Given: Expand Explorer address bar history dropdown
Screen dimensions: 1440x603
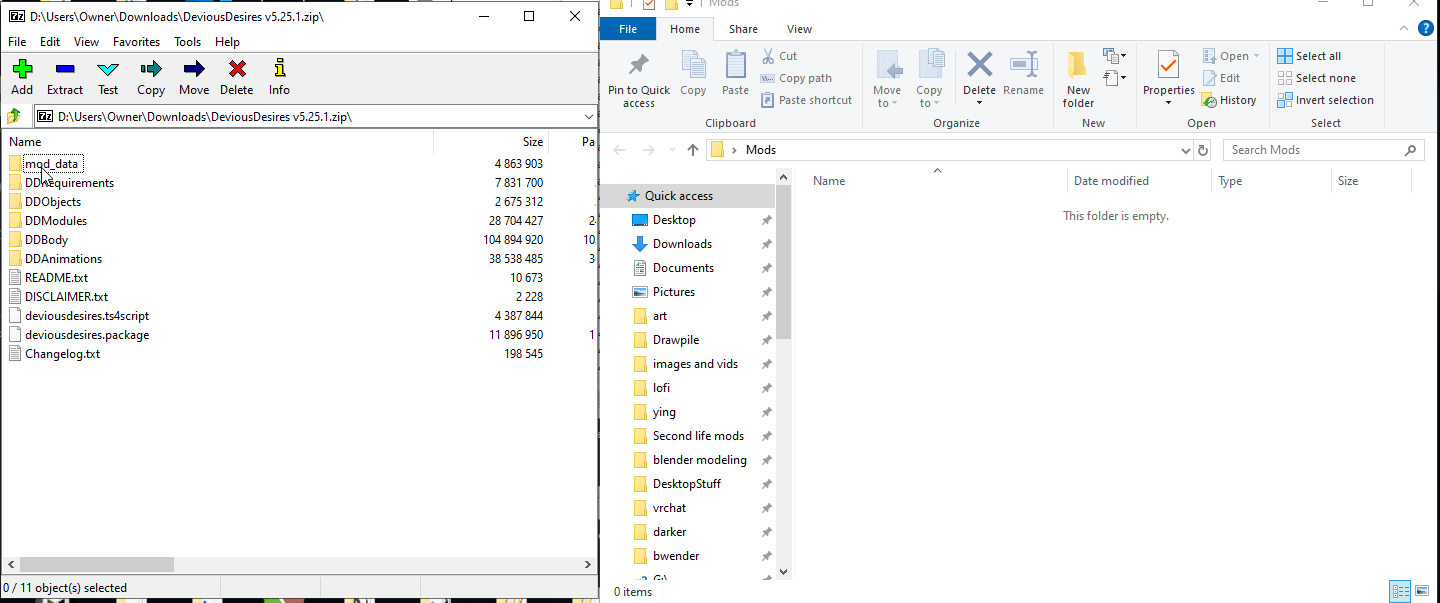Looking at the screenshot, I should pyautogui.click(x=1186, y=150).
